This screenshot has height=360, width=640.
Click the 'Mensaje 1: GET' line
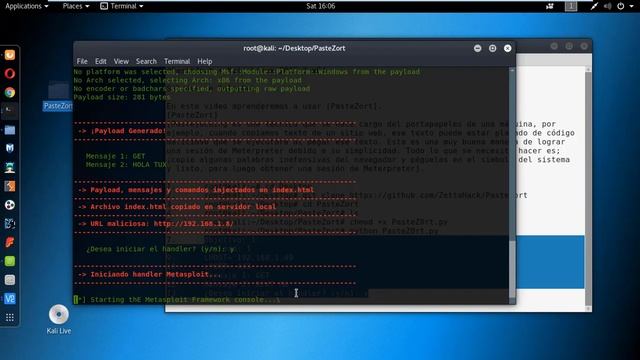pyautogui.click(x=116, y=156)
